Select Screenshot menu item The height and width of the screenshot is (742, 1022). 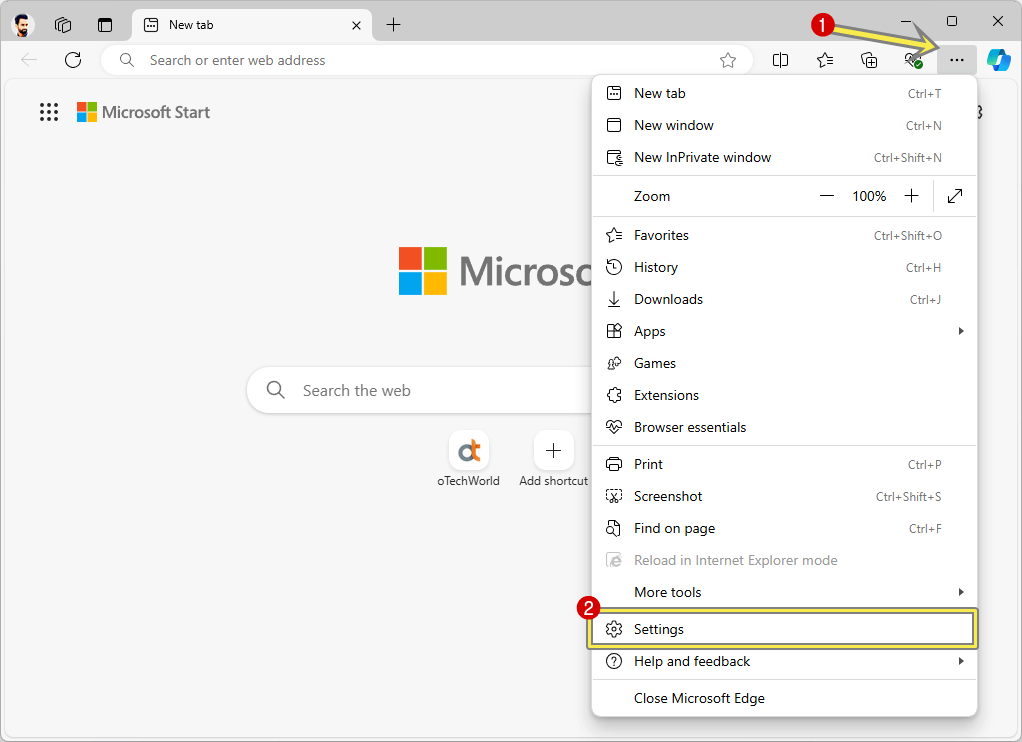[784, 496]
